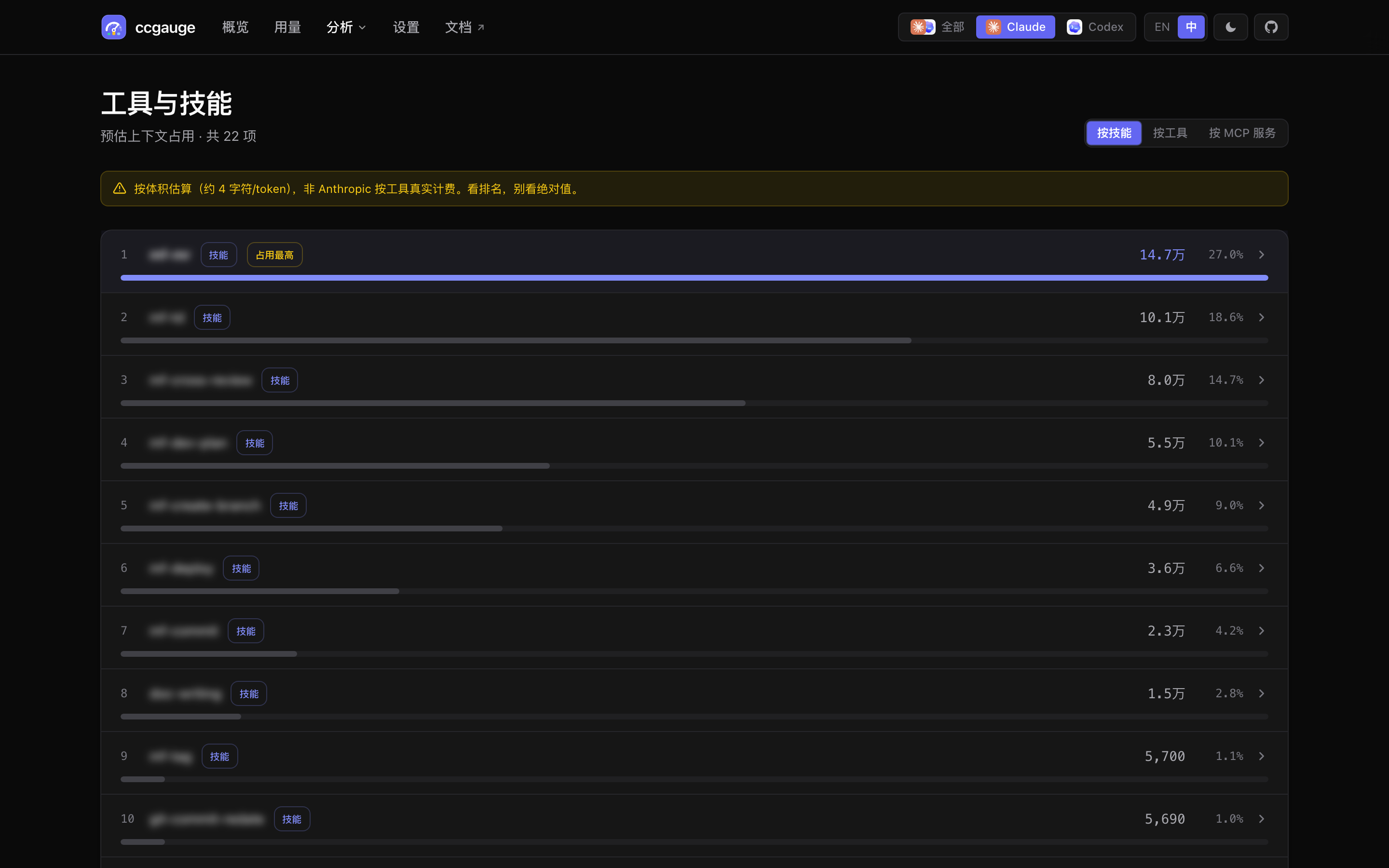Viewport: 1389px width, 868px height.
Task: Expand row 3 chevron at 14.7%
Action: click(1262, 380)
